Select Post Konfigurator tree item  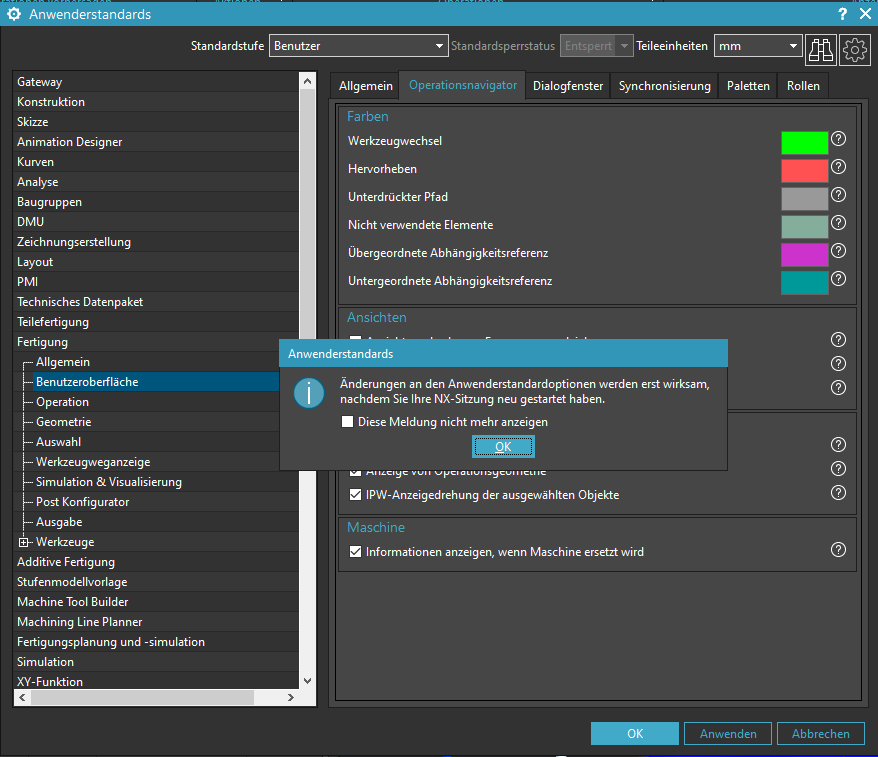82,502
